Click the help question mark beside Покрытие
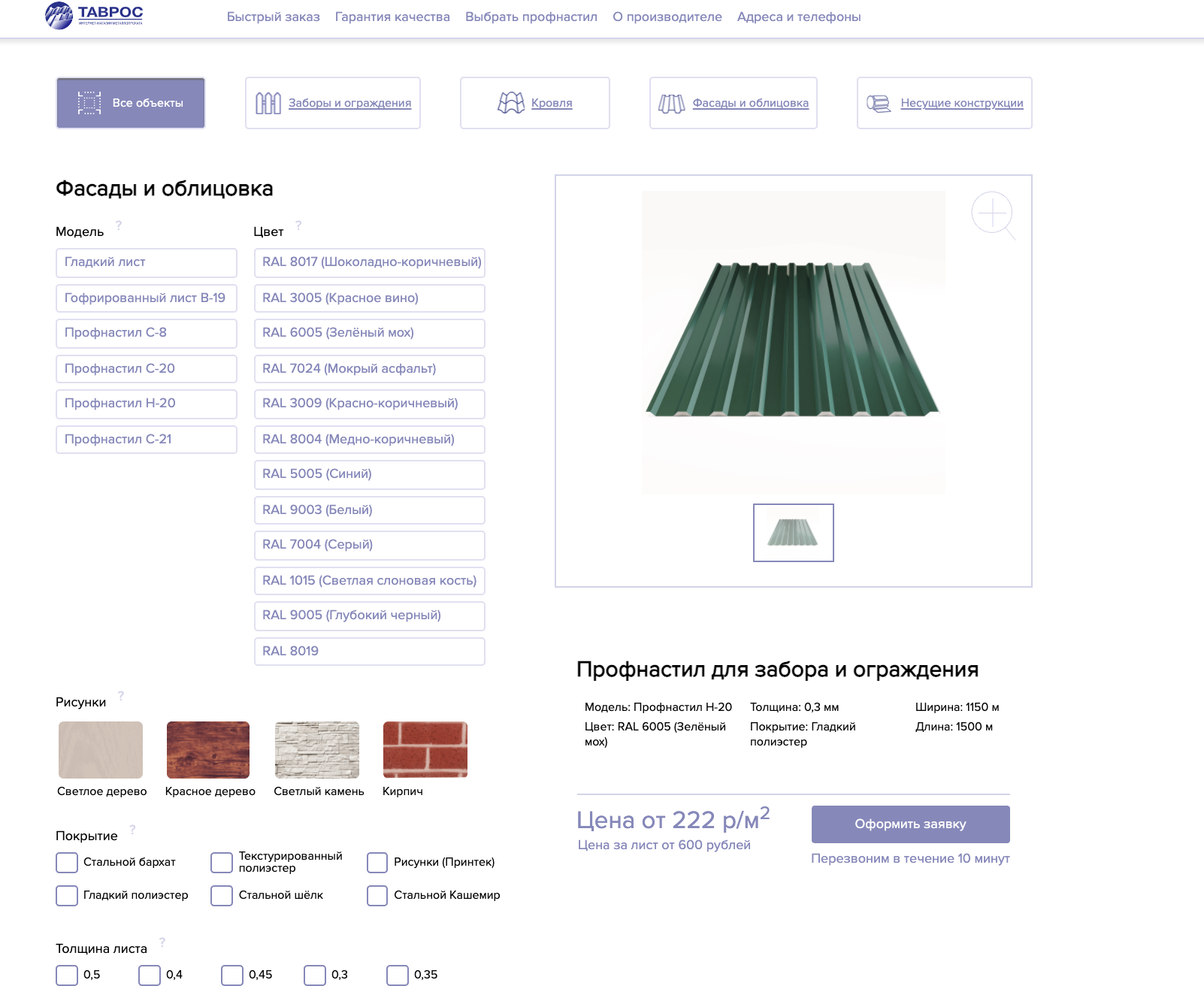Viewport: 1204px width, 995px height. [x=132, y=829]
